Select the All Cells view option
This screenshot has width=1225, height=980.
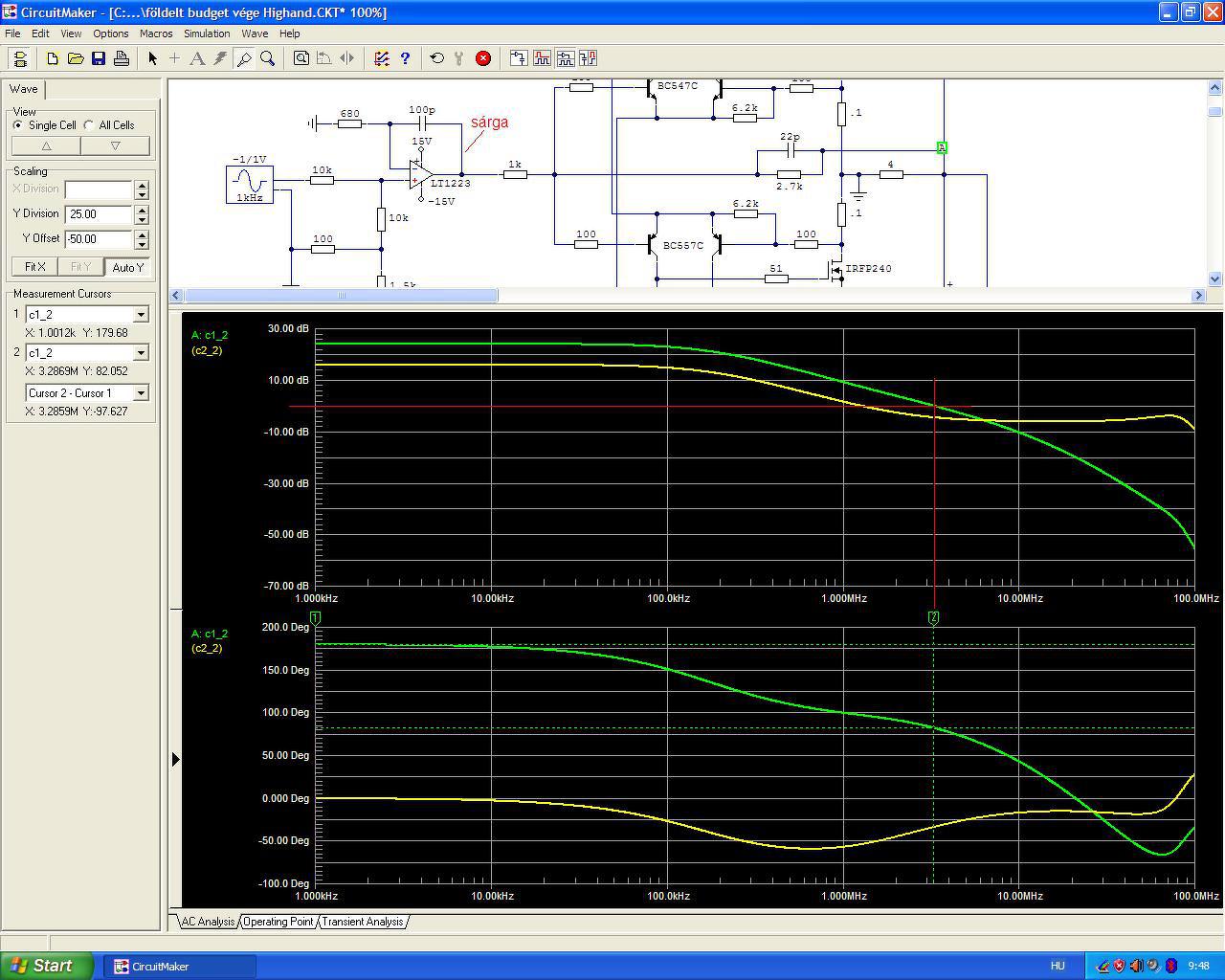pos(89,125)
